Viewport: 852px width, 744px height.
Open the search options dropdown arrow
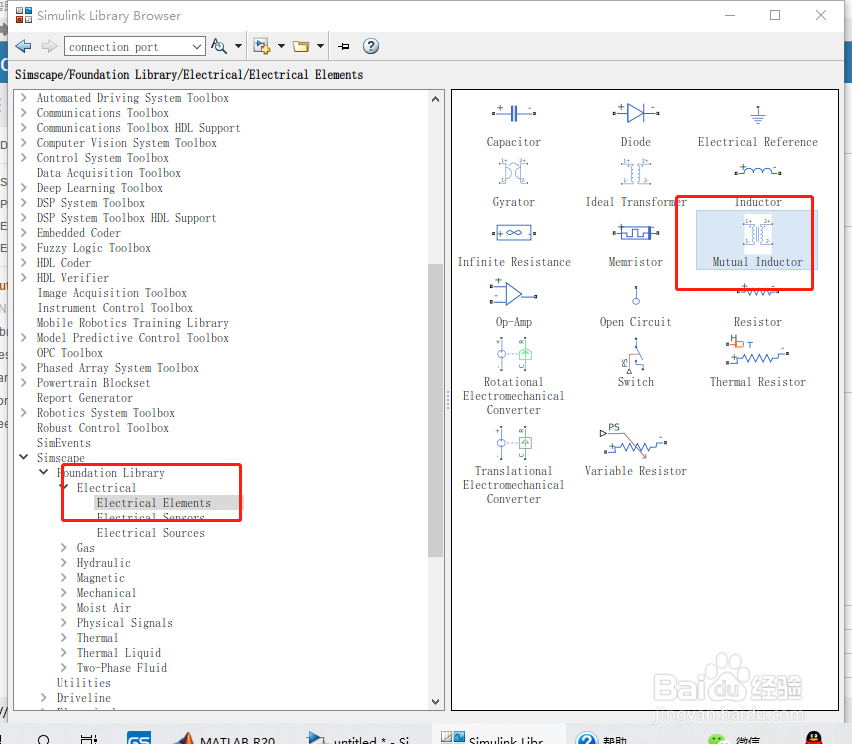[x=238, y=46]
